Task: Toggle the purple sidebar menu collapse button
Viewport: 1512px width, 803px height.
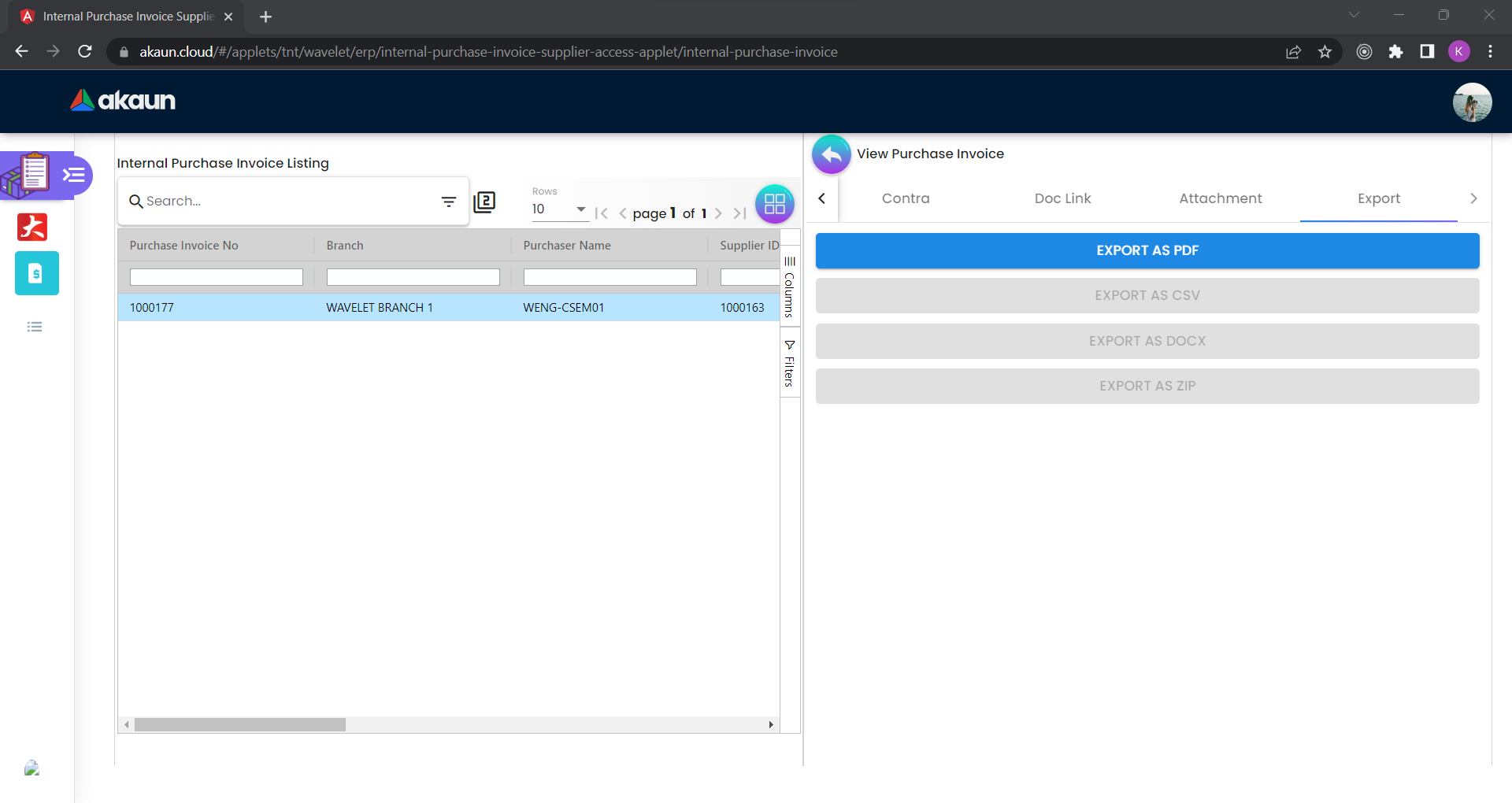Action: (x=74, y=175)
